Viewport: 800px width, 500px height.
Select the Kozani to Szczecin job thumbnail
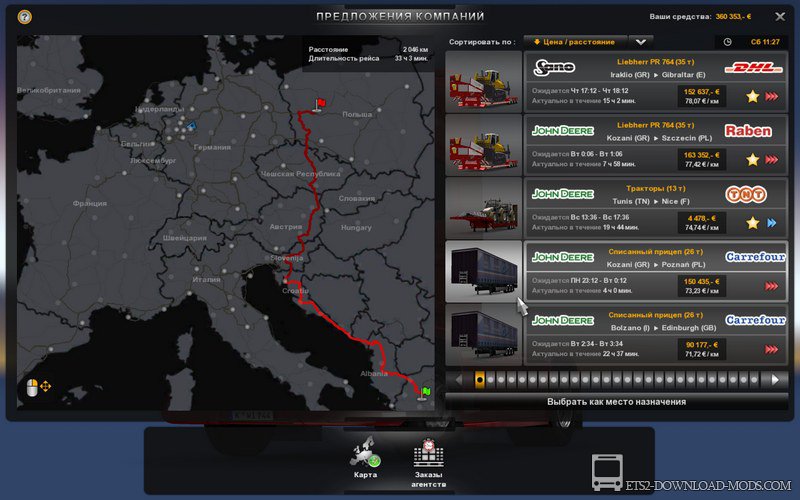tap(484, 145)
